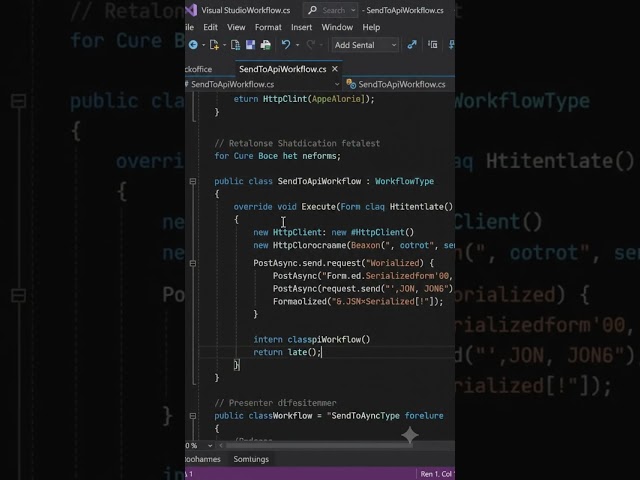640x480 pixels.
Task: Click the copy document icon in toolbar
Action: pyautogui.click(x=235, y=45)
